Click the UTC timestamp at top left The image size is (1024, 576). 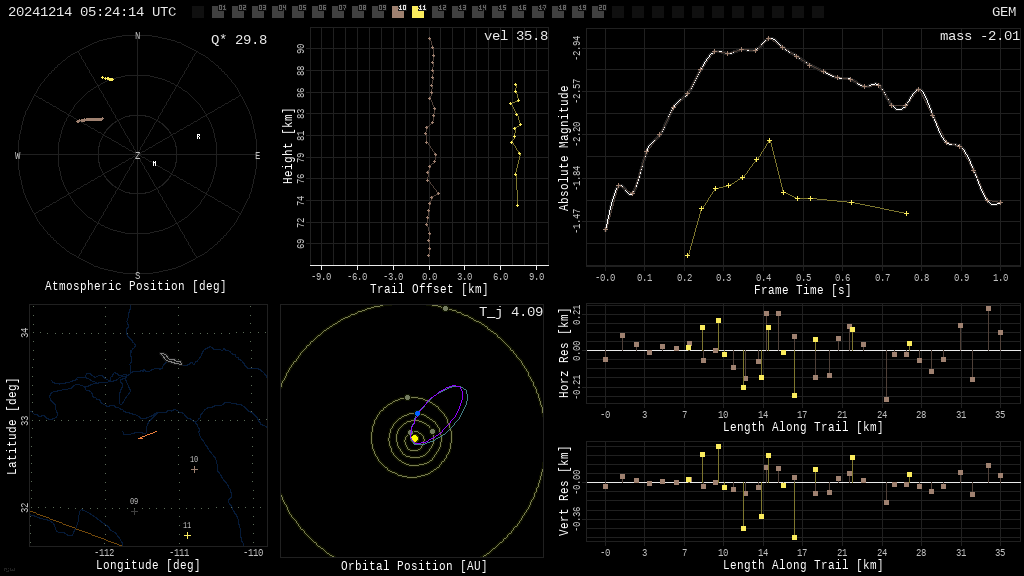(x=92, y=12)
